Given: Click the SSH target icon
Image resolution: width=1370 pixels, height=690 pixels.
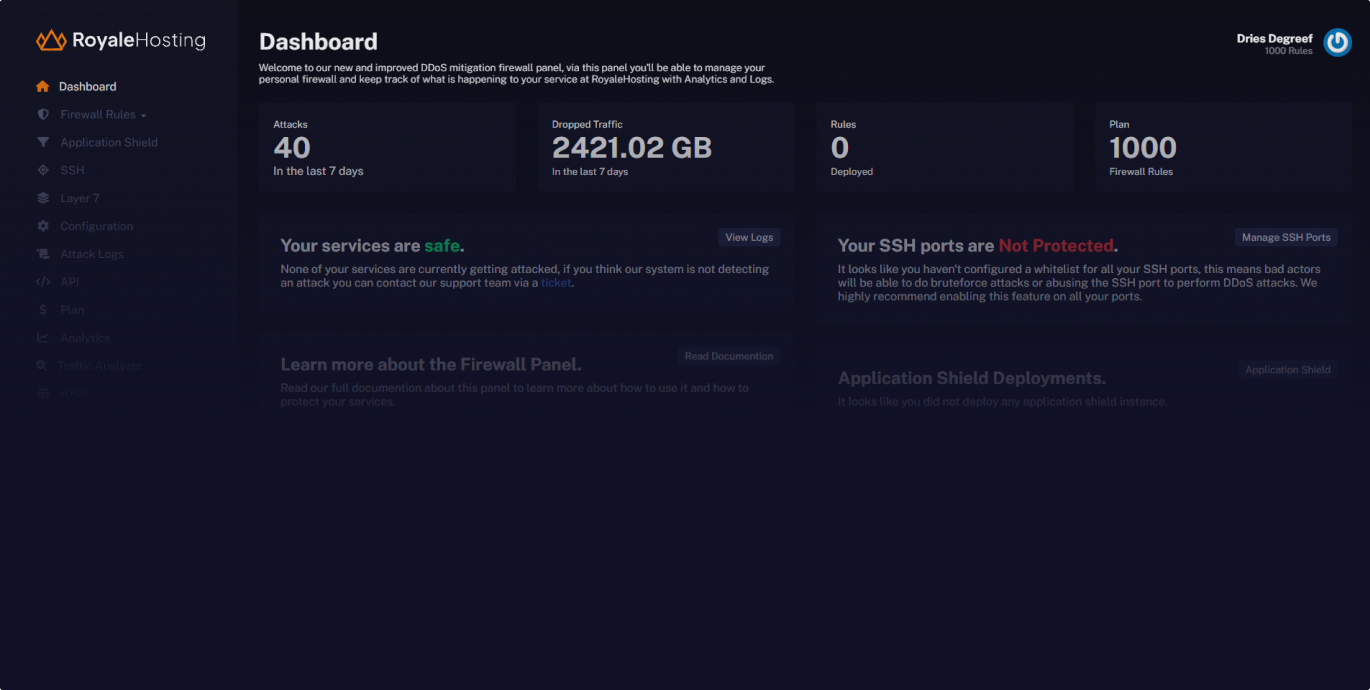Looking at the screenshot, I should point(43,171).
